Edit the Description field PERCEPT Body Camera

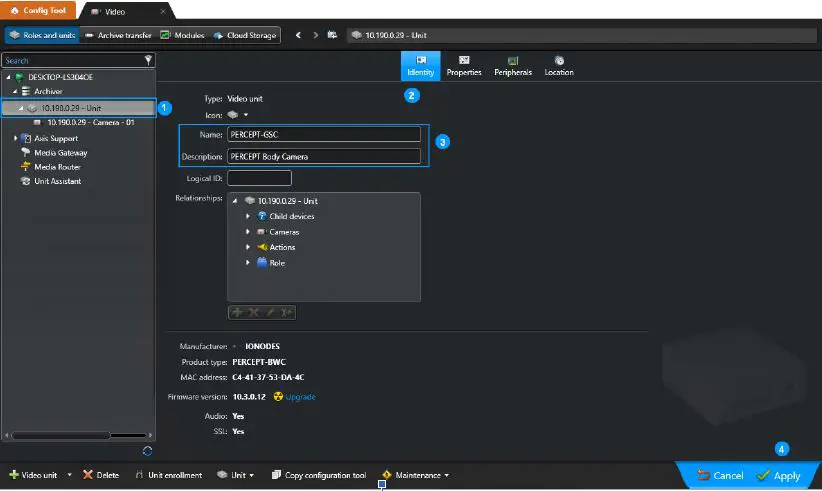[x=323, y=157]
